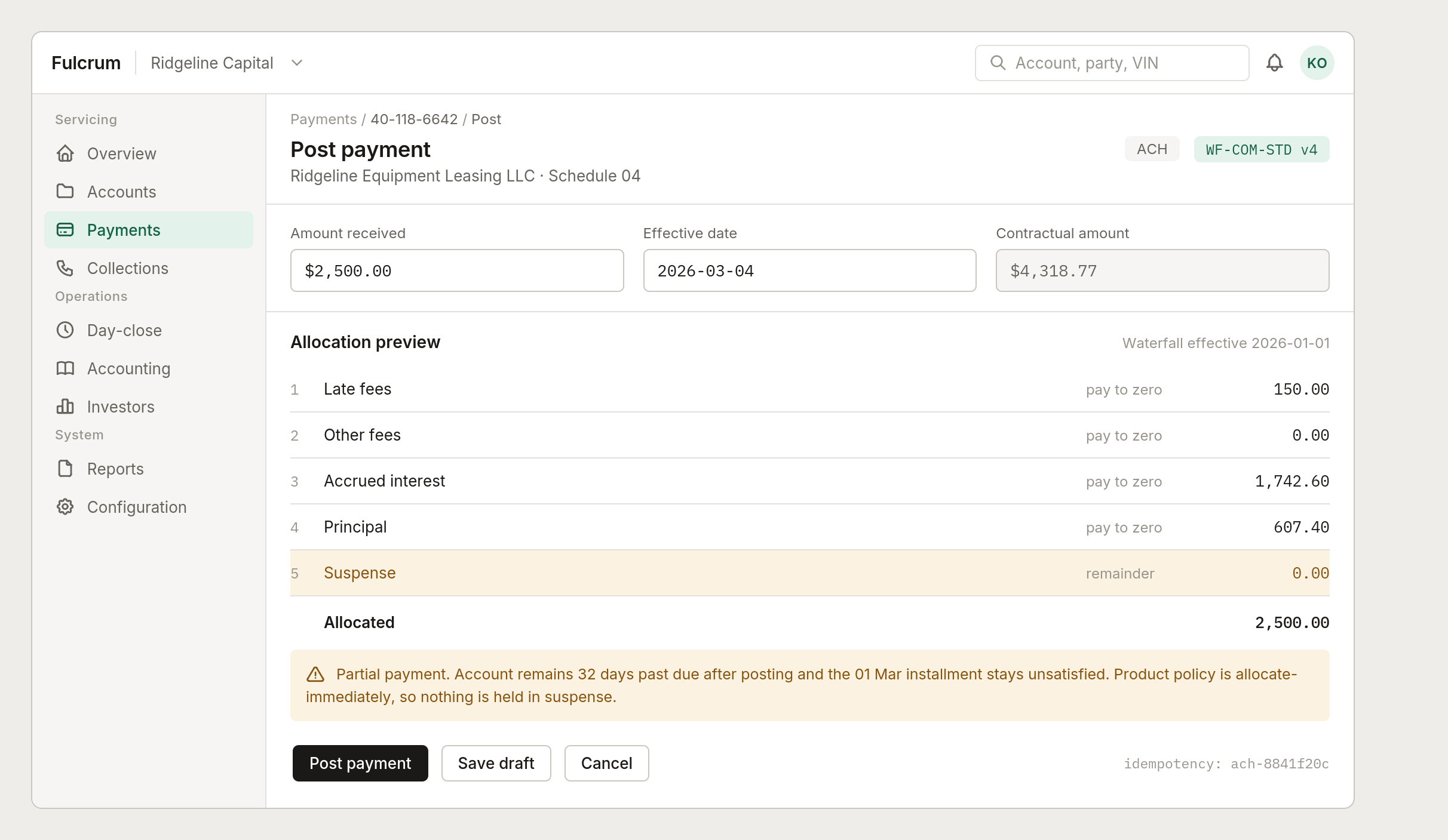Open Accounts section label

pos(122,192)
